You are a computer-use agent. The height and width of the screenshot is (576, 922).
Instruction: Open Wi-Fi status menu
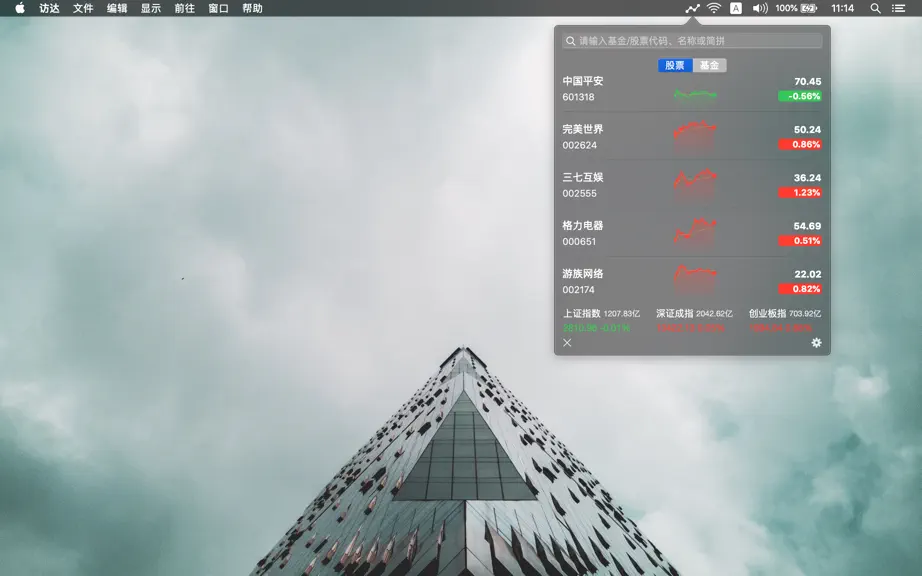(x=714, y=8)
